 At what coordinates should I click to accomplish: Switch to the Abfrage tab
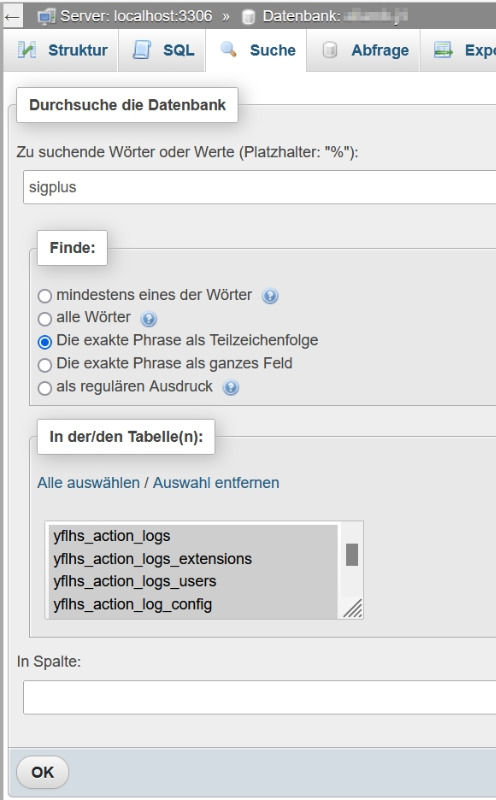click(365, 50)
